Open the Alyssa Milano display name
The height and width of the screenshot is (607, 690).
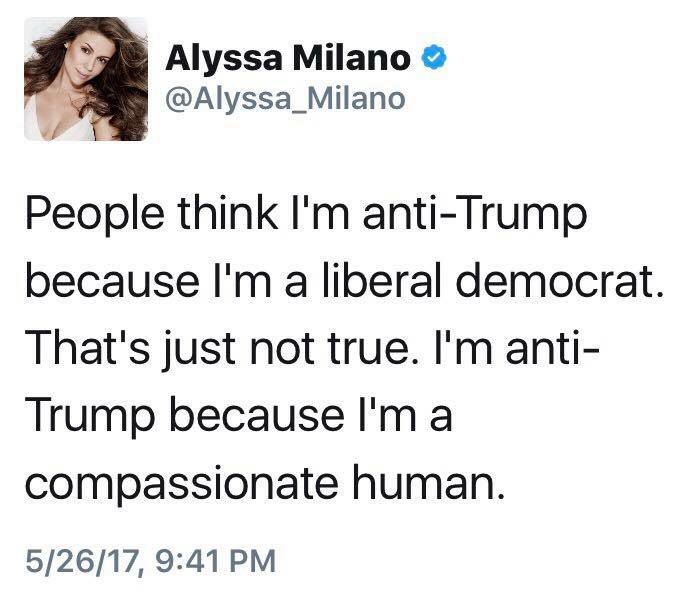point(288,59)
